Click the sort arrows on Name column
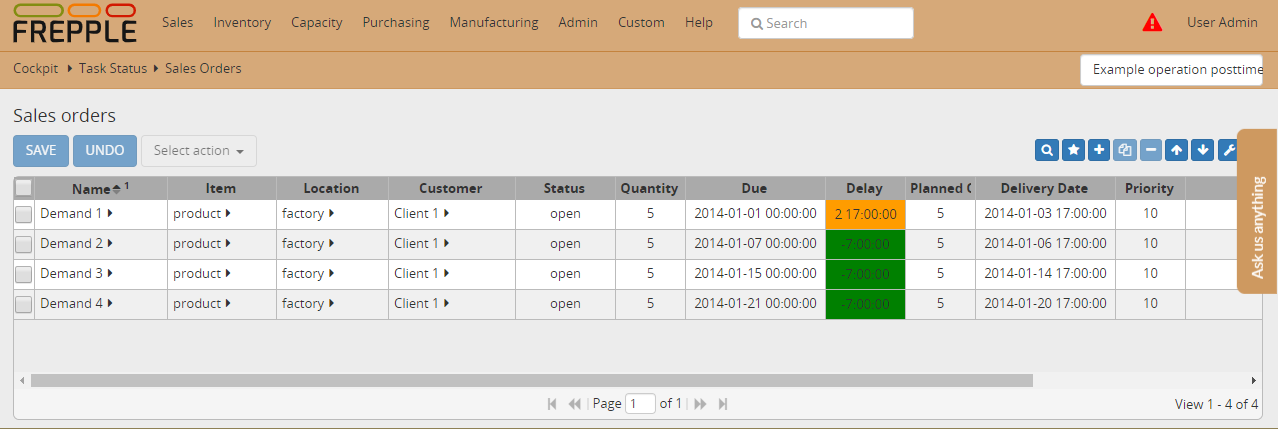 116,188
